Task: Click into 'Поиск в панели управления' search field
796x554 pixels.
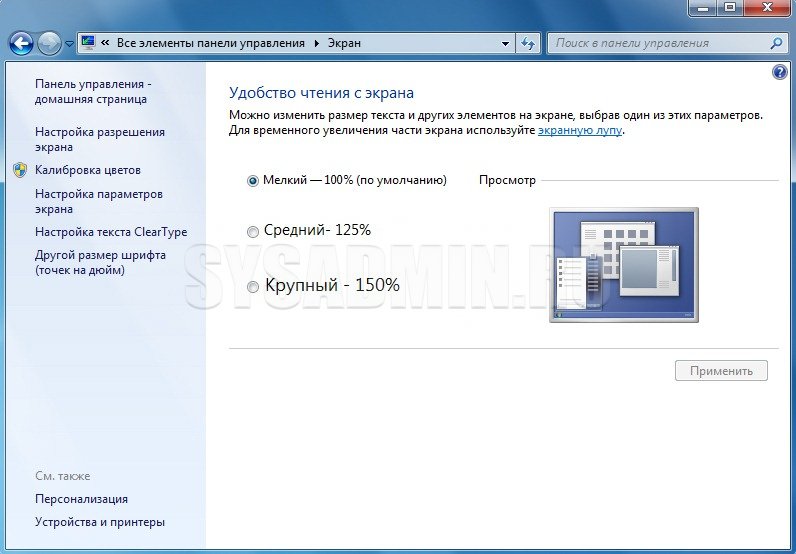Action: tap(660, 43)
